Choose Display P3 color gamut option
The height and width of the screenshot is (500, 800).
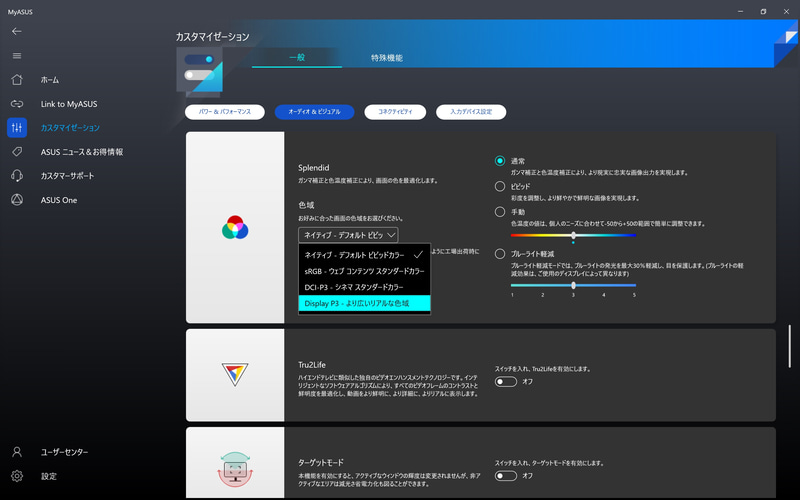tap(364, 303)
